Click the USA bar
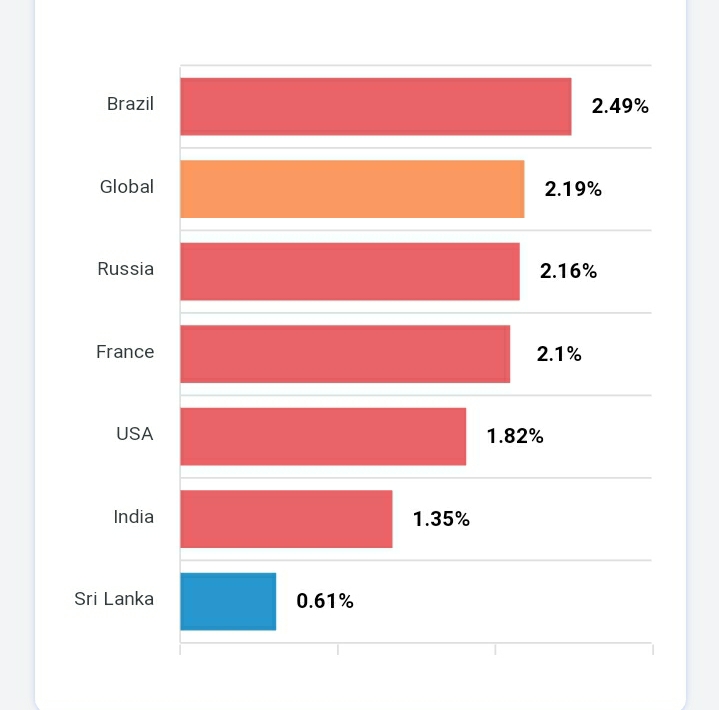This screenshot has width=719, height=710. [x=323, y=436]
